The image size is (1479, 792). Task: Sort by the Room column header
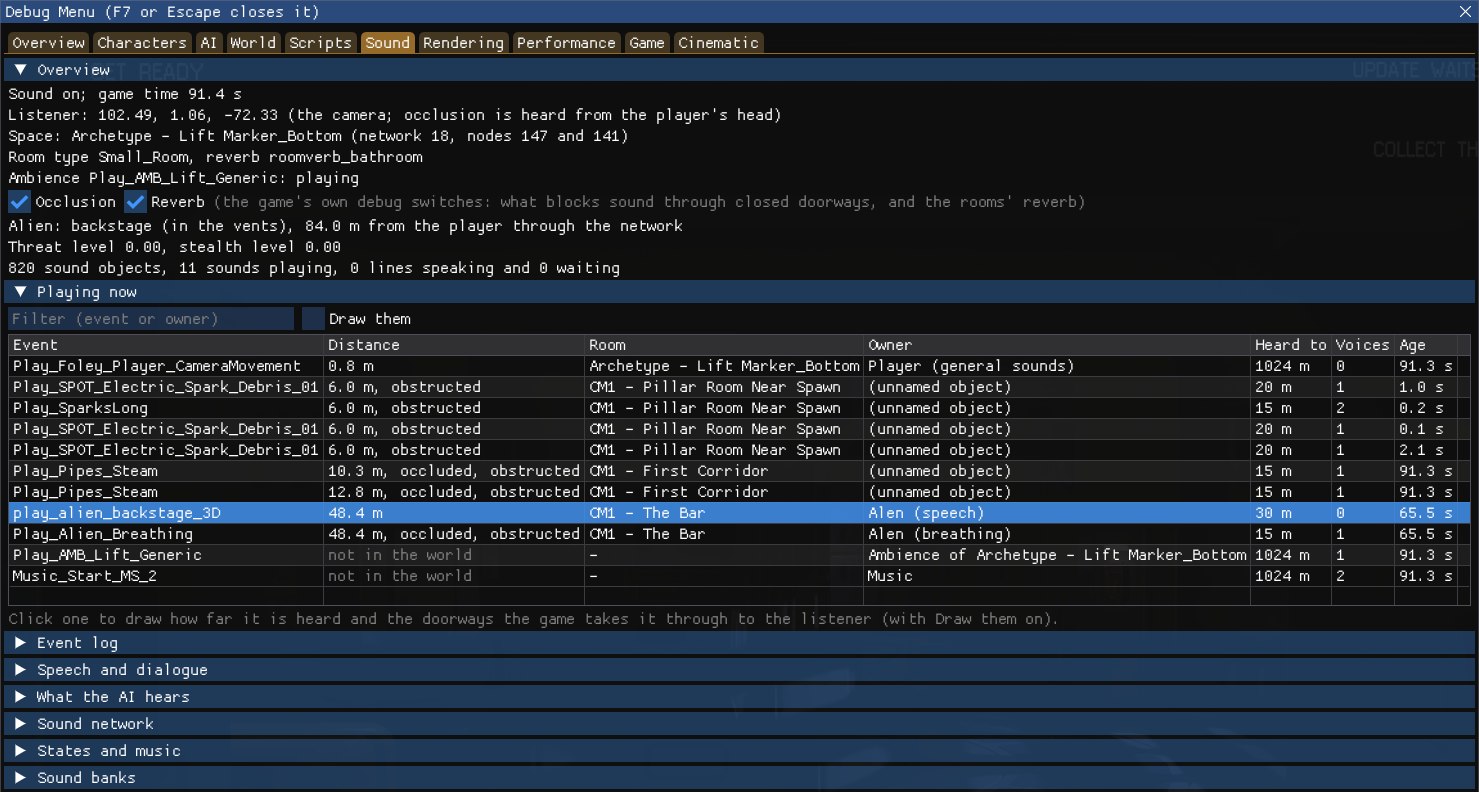[725, 345]
